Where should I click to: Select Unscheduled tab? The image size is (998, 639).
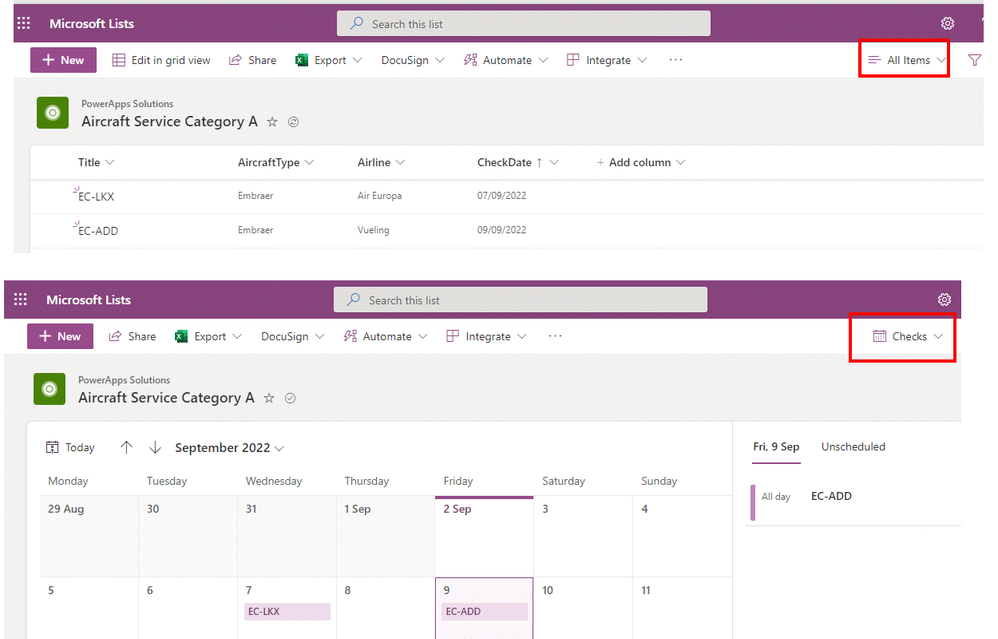coord(853,447)
